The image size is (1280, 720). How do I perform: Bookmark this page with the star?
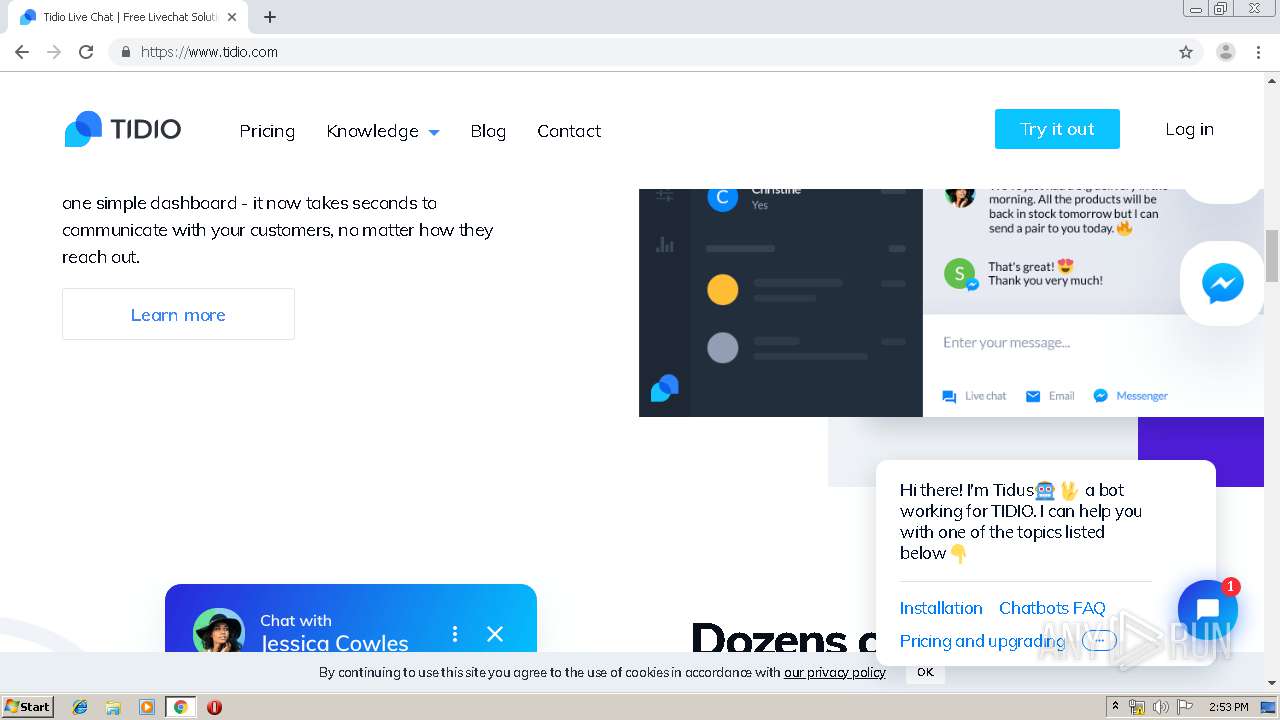tap(1186, 52)
